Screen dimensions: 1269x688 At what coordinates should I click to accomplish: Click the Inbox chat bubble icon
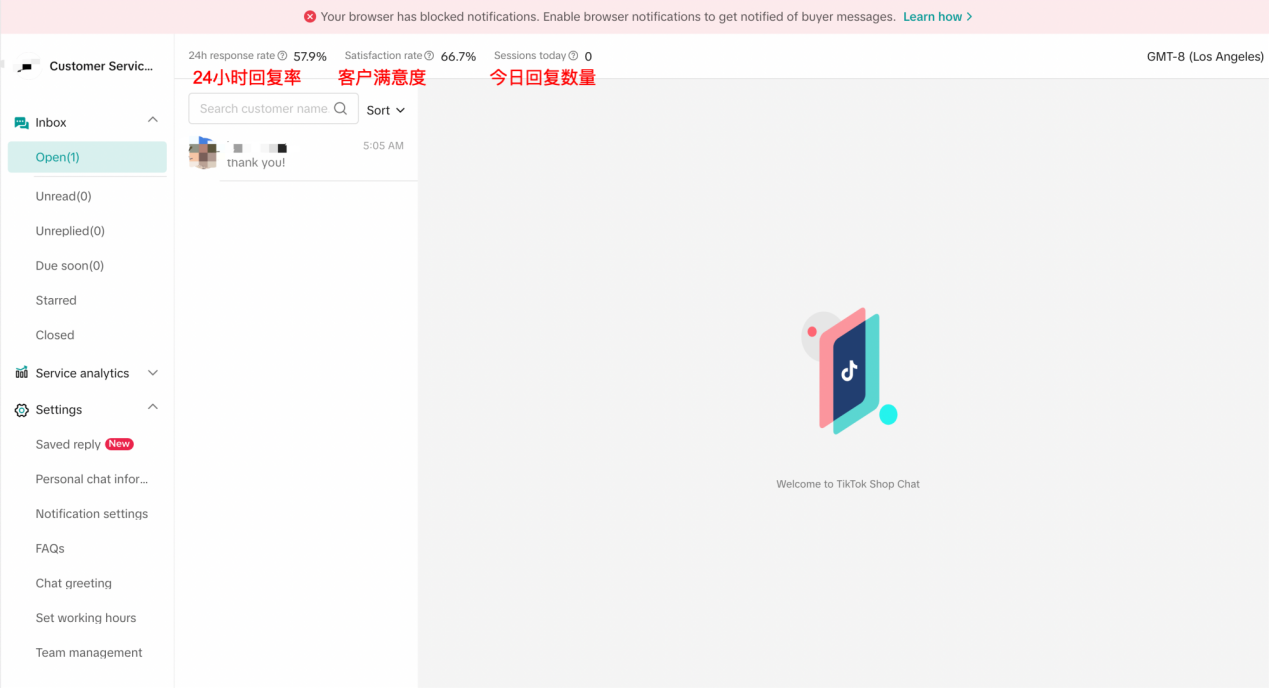click(x=21, y=123)
